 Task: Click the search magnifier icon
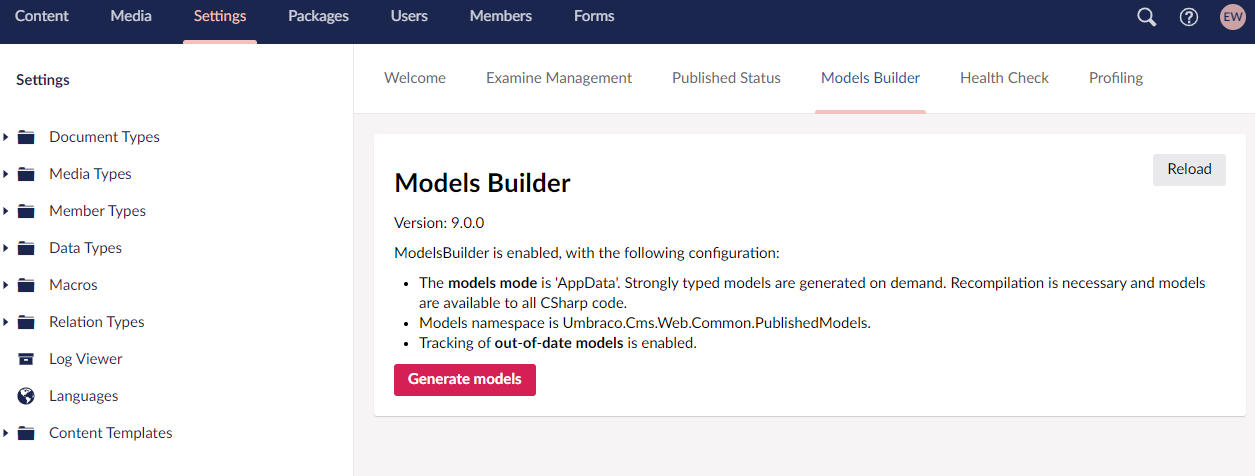pyautogui.click(x=1147, y=17)
